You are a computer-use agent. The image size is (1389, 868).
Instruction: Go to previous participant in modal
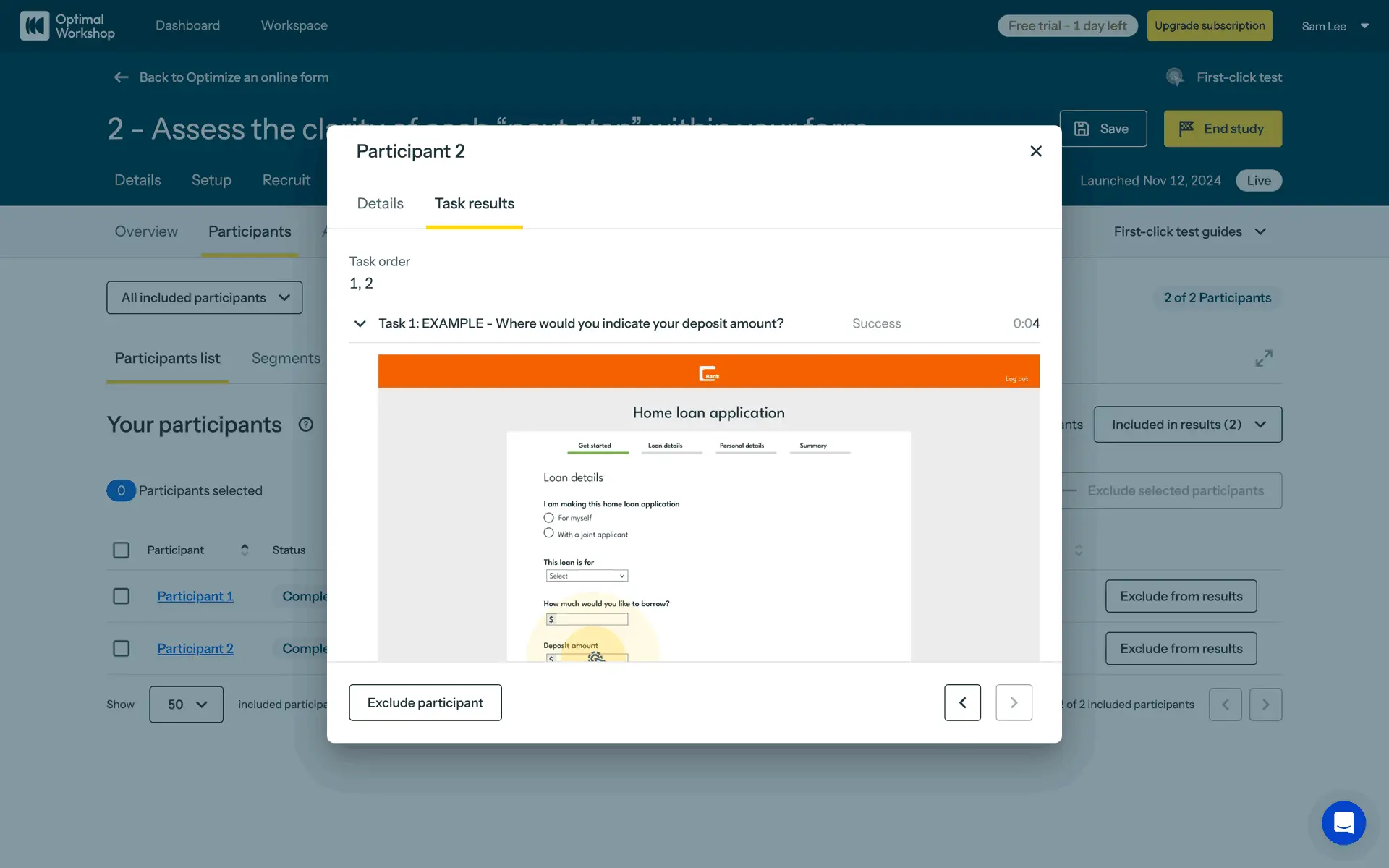coord(962,702)
